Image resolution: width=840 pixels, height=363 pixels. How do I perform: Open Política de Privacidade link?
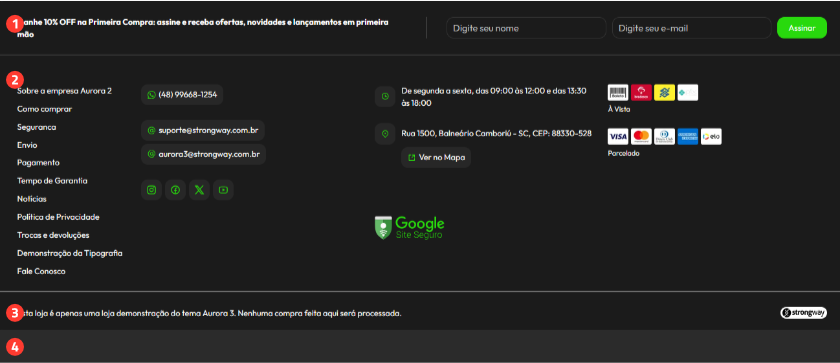coord(58,217)
